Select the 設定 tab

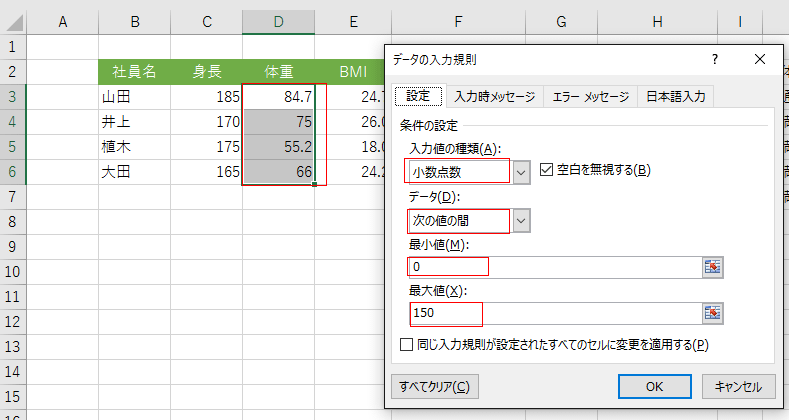coord(417,97)
